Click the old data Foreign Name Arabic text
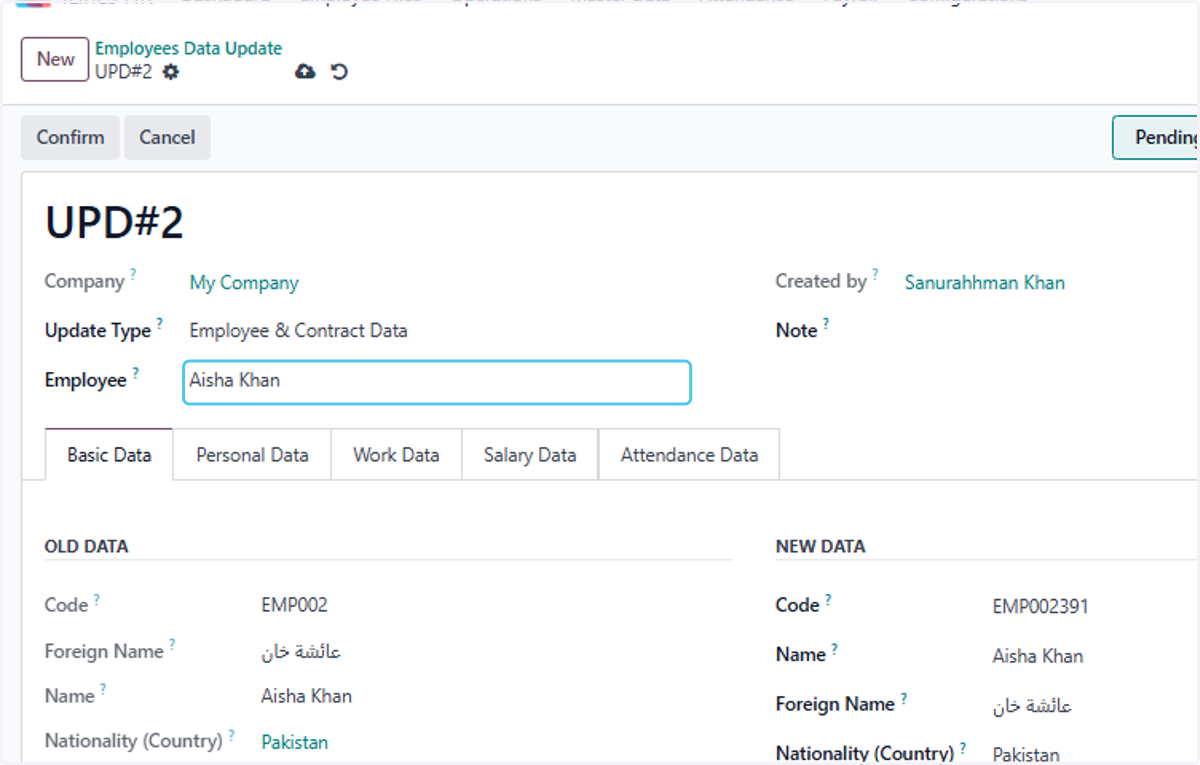Viewport: 1200px width, 765px height. click(x=301, y=652)
